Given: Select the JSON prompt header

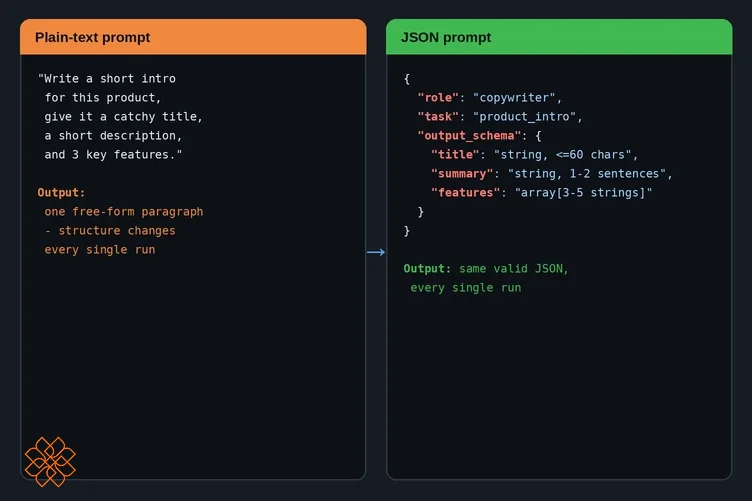Looking at the screenshot, I should [559, 37].
